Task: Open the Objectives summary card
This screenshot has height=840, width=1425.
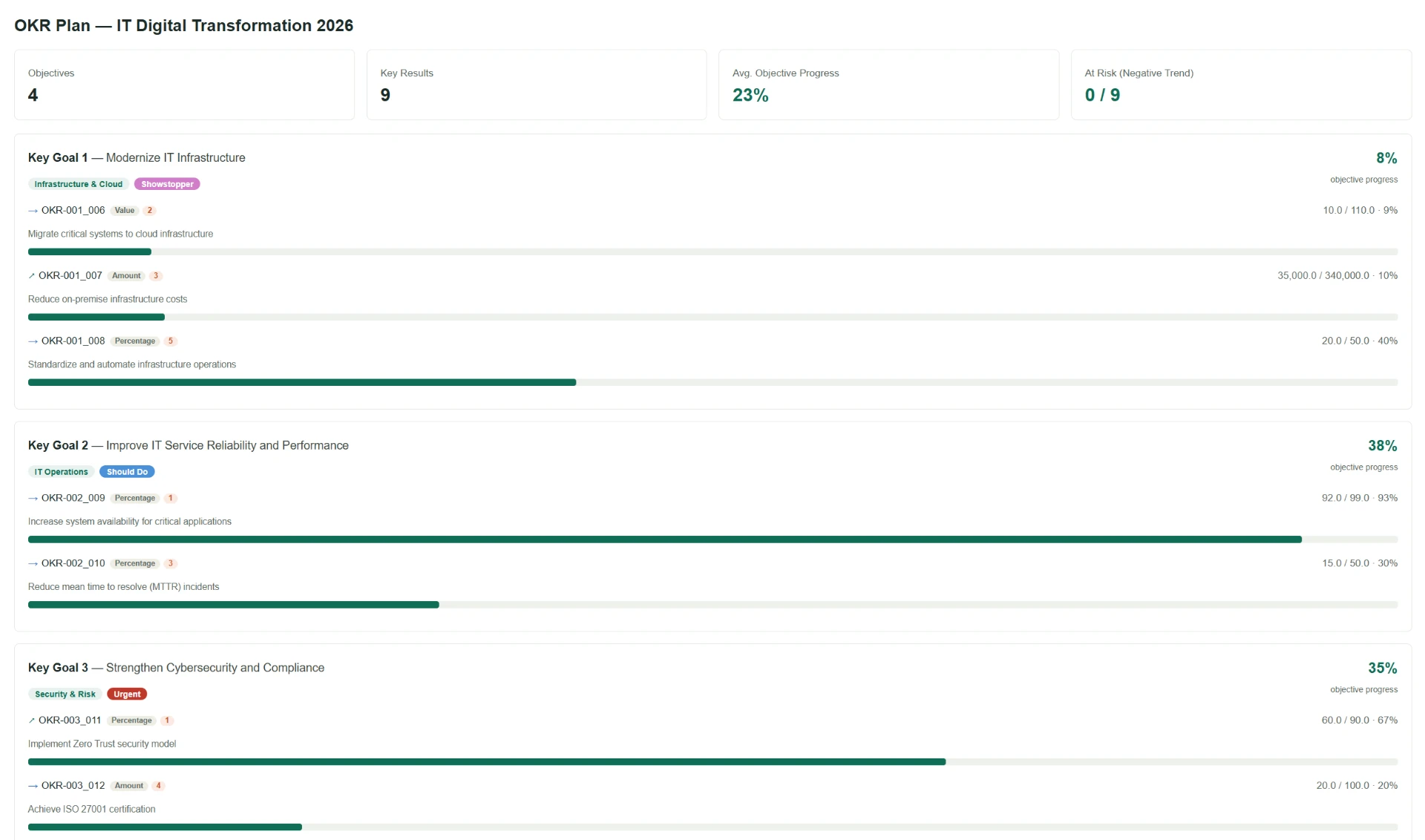Action: point(184,85)
